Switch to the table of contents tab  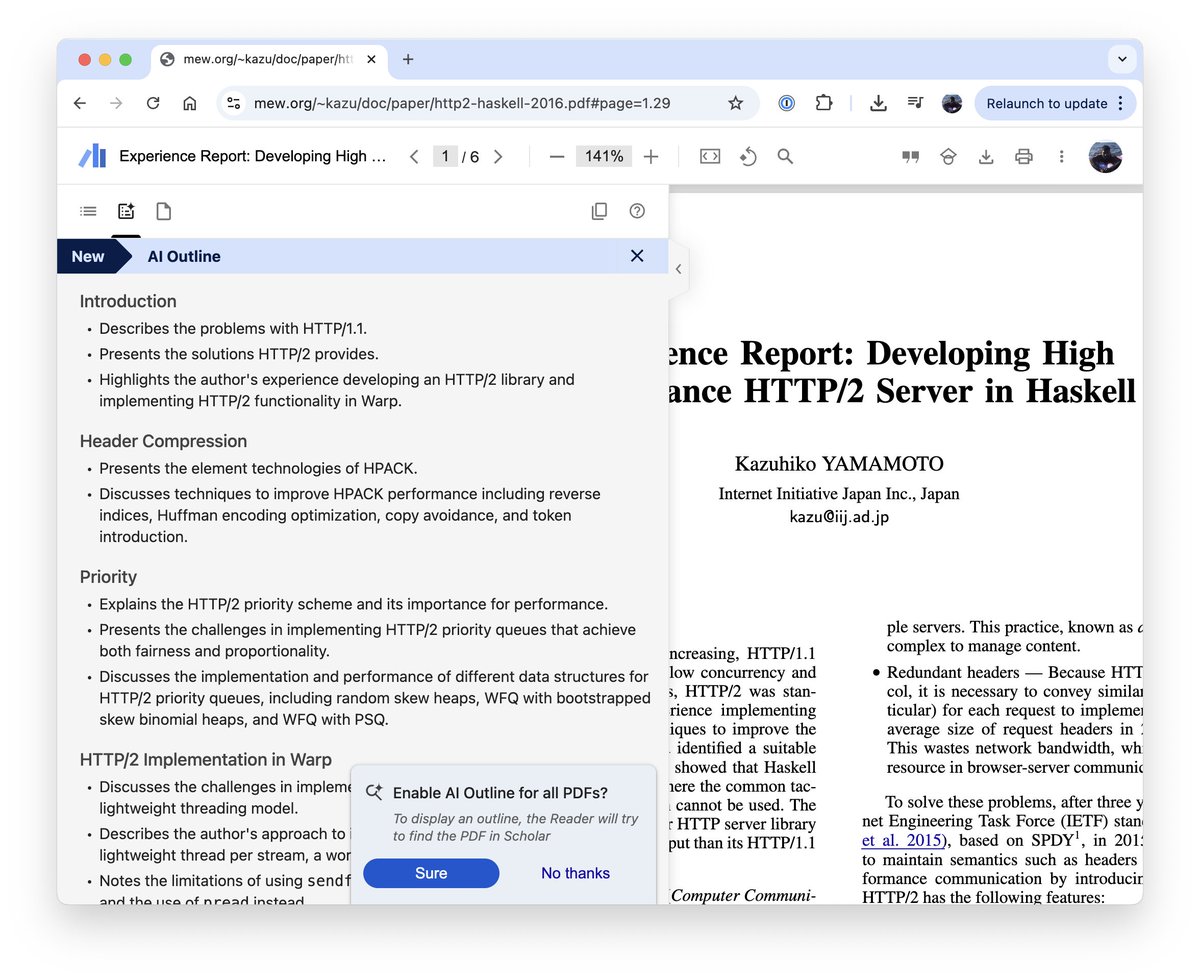[89, 211]
